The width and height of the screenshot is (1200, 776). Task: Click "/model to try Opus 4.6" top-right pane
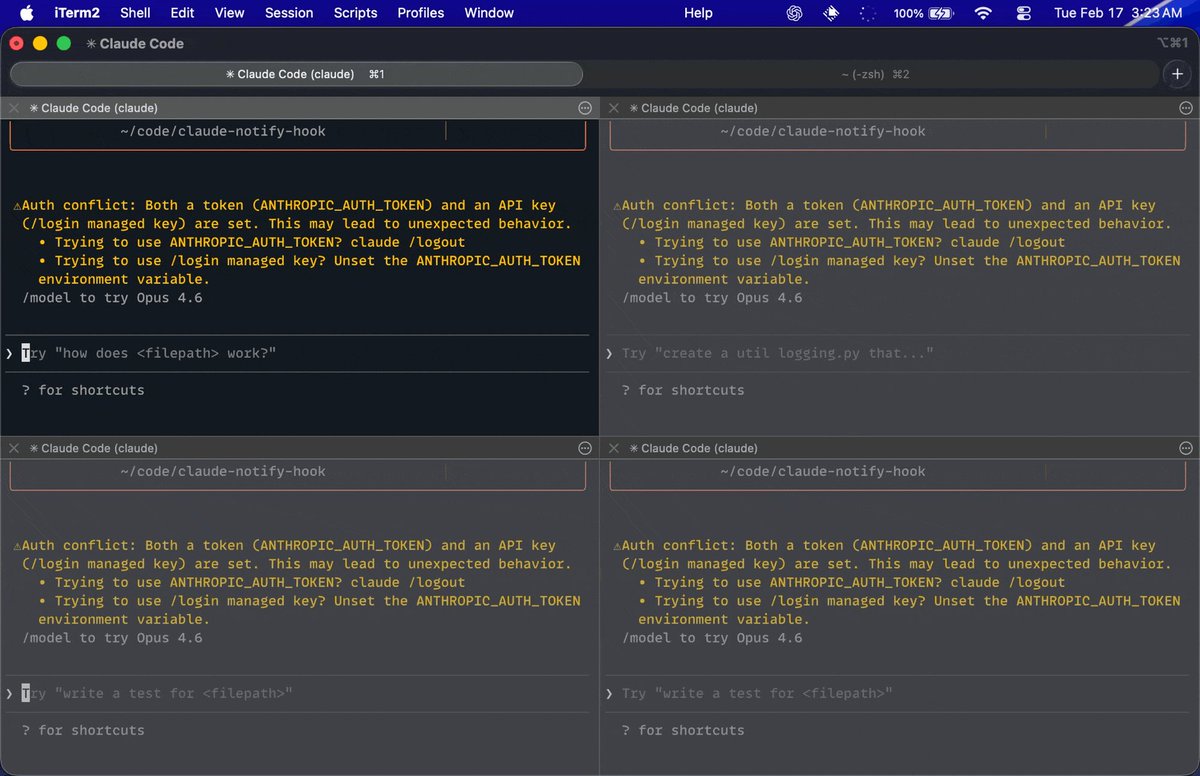712,298
